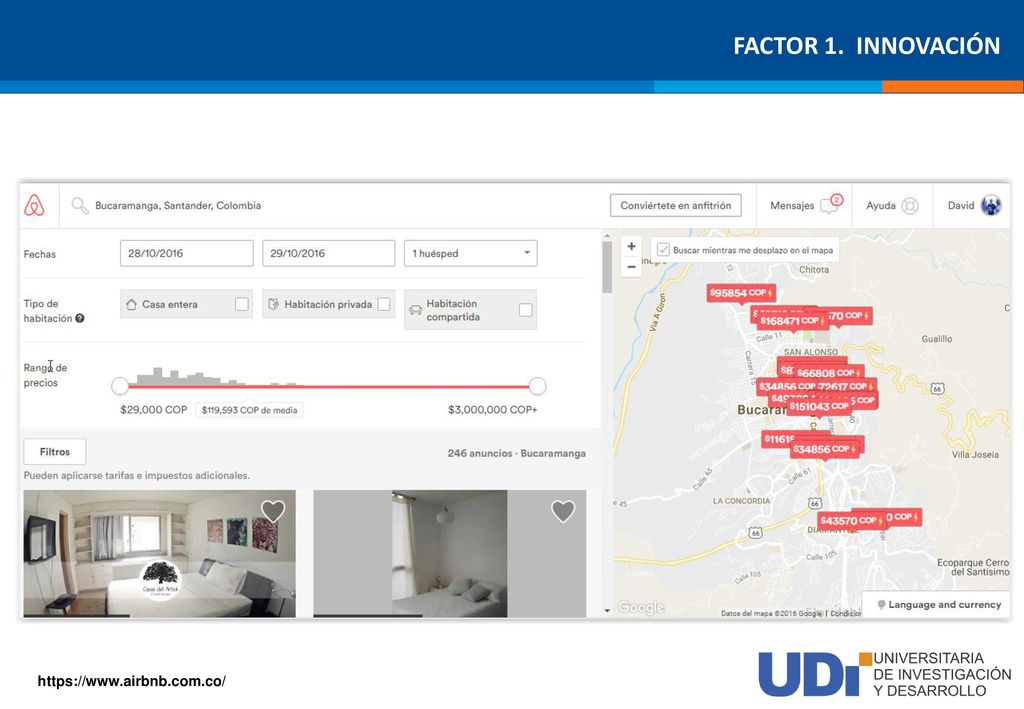Click the search magnifier icon

click(x=80, y=206)
